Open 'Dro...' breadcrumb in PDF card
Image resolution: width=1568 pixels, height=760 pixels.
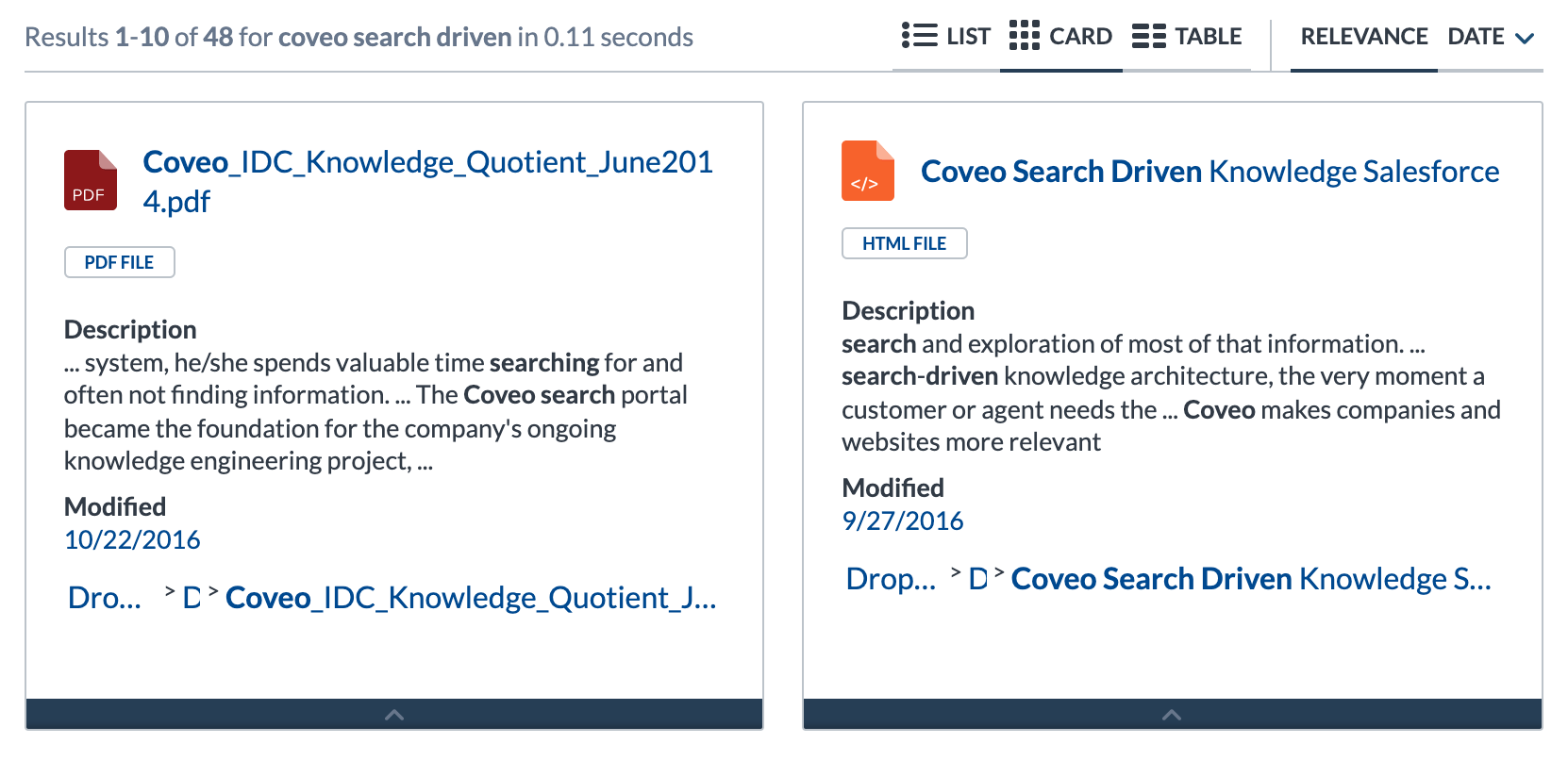pyautogui.click(x=105, y=598)
